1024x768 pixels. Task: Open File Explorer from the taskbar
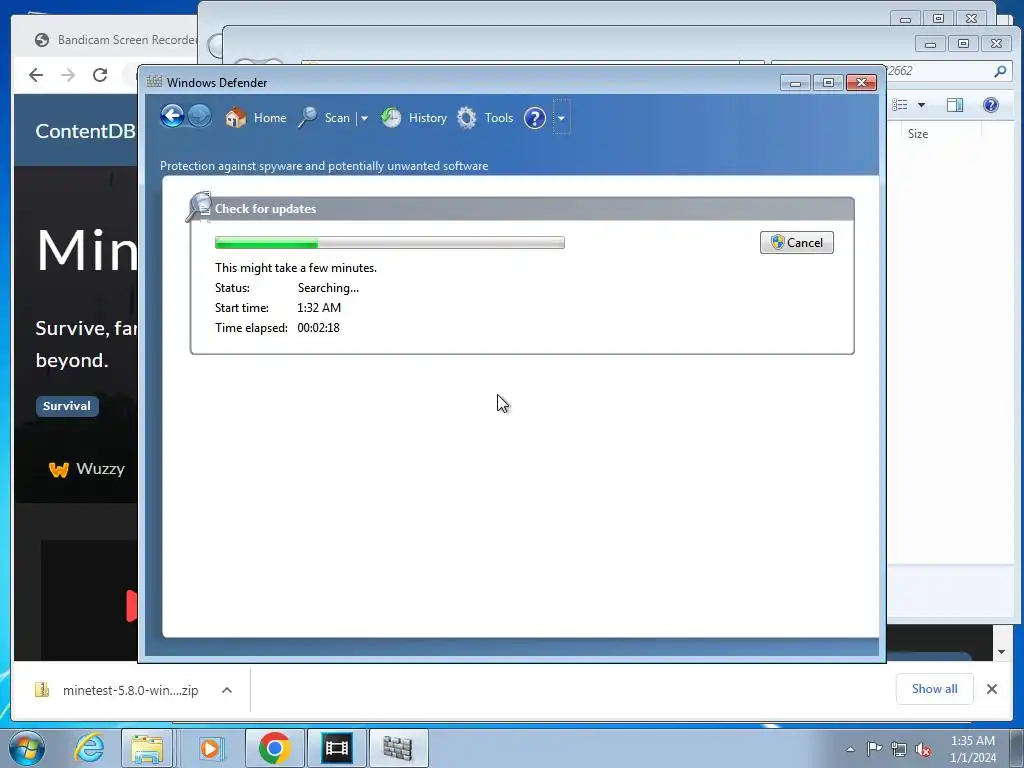147,748
